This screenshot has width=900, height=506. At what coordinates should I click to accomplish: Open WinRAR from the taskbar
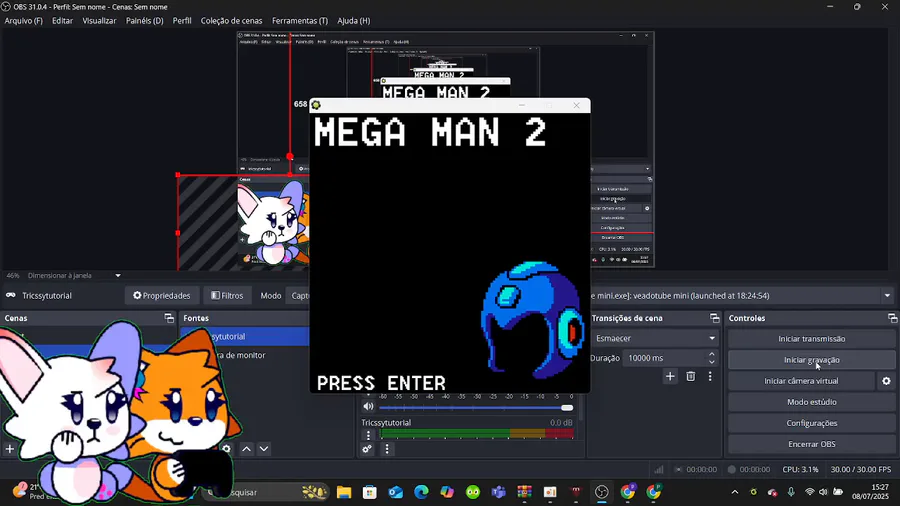pyautogui.click(x=525, y=492)
